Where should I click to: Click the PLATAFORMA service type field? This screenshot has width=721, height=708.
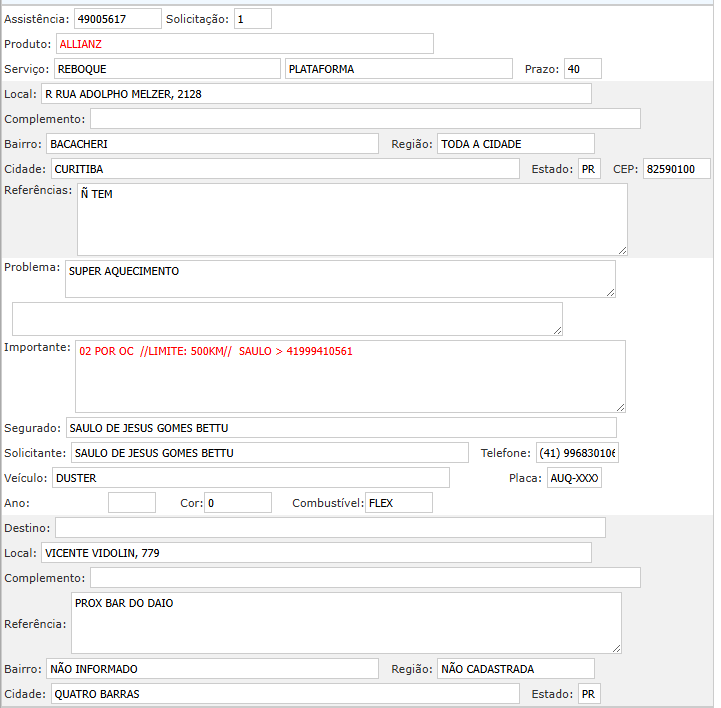click(x=399, y=69)
